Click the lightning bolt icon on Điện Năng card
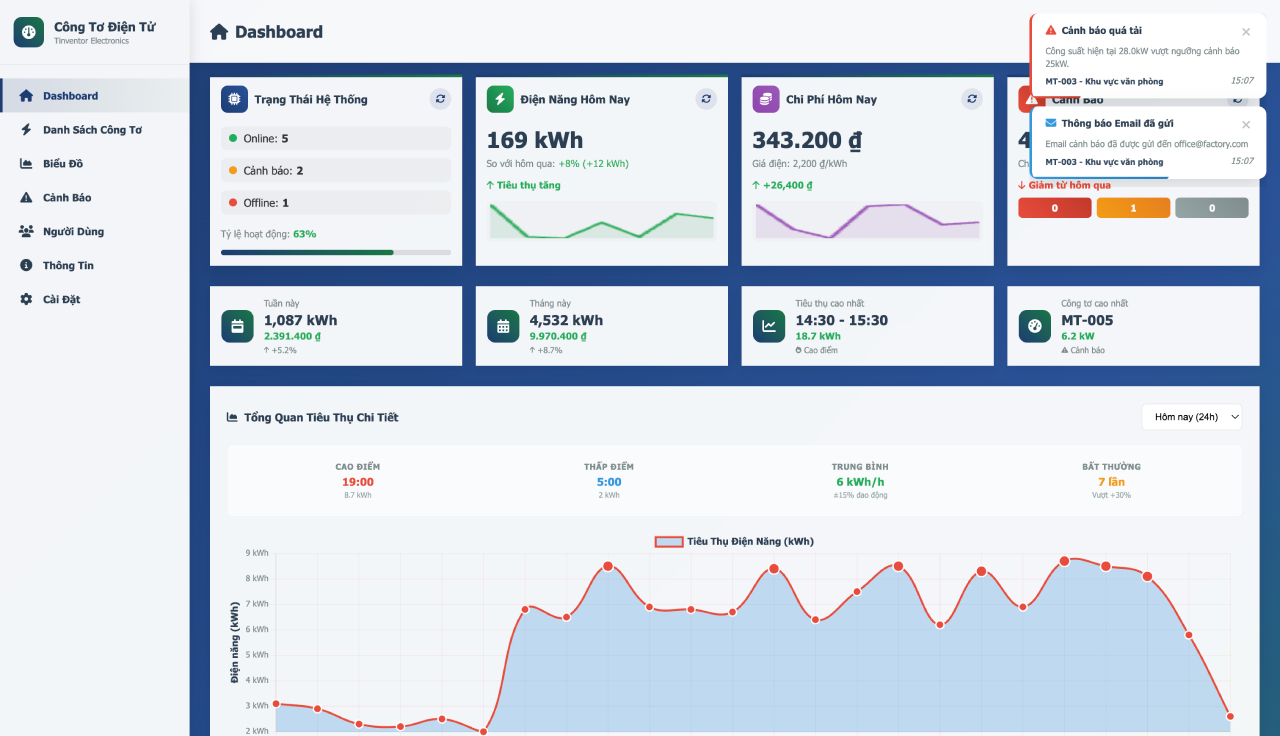This screenshot has height=736, width=1280. [500, 99]
